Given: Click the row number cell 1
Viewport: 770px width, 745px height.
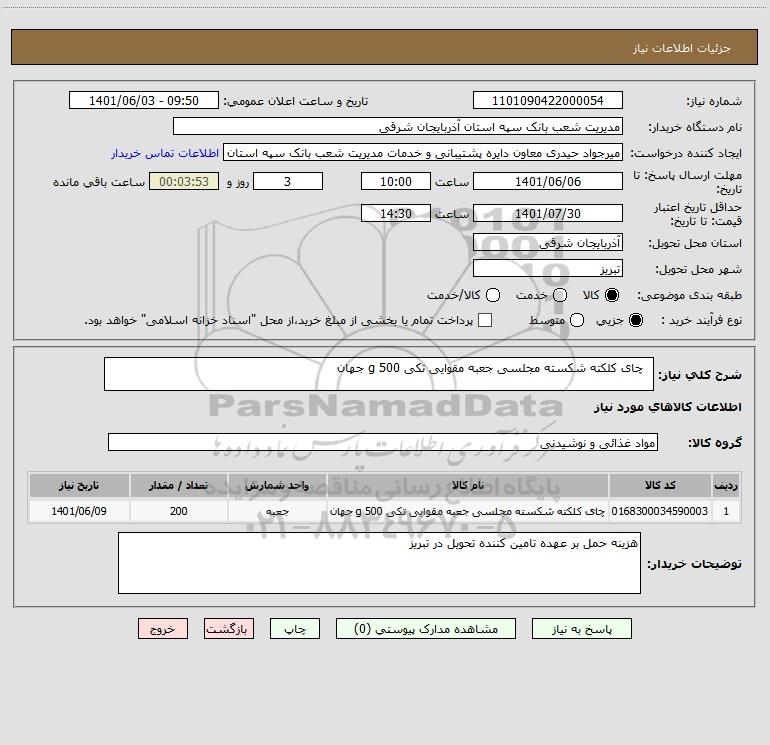Looking at the screenshot, I should pos(726,511).
